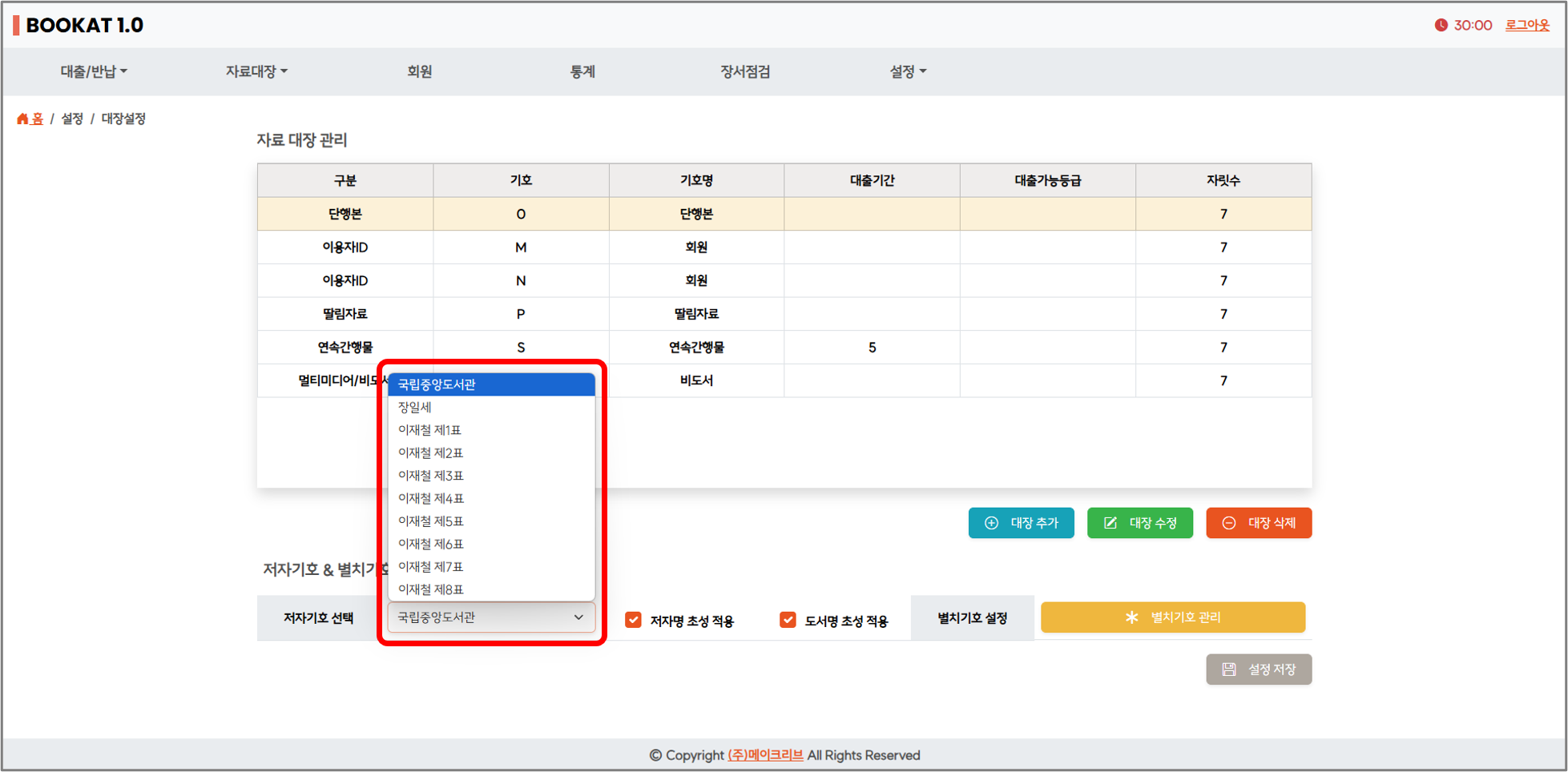Click the edit pencil icon on 대장 수정

pos(1110,523)
